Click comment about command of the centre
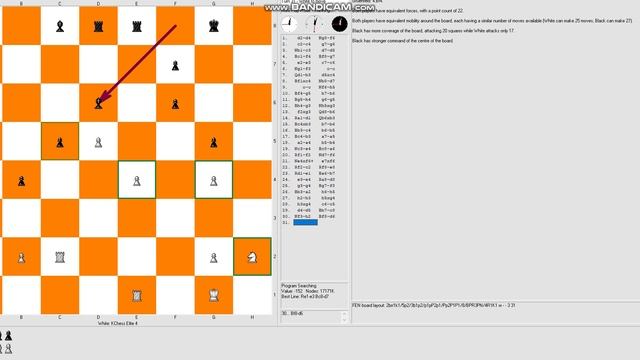 pos(402,41)
